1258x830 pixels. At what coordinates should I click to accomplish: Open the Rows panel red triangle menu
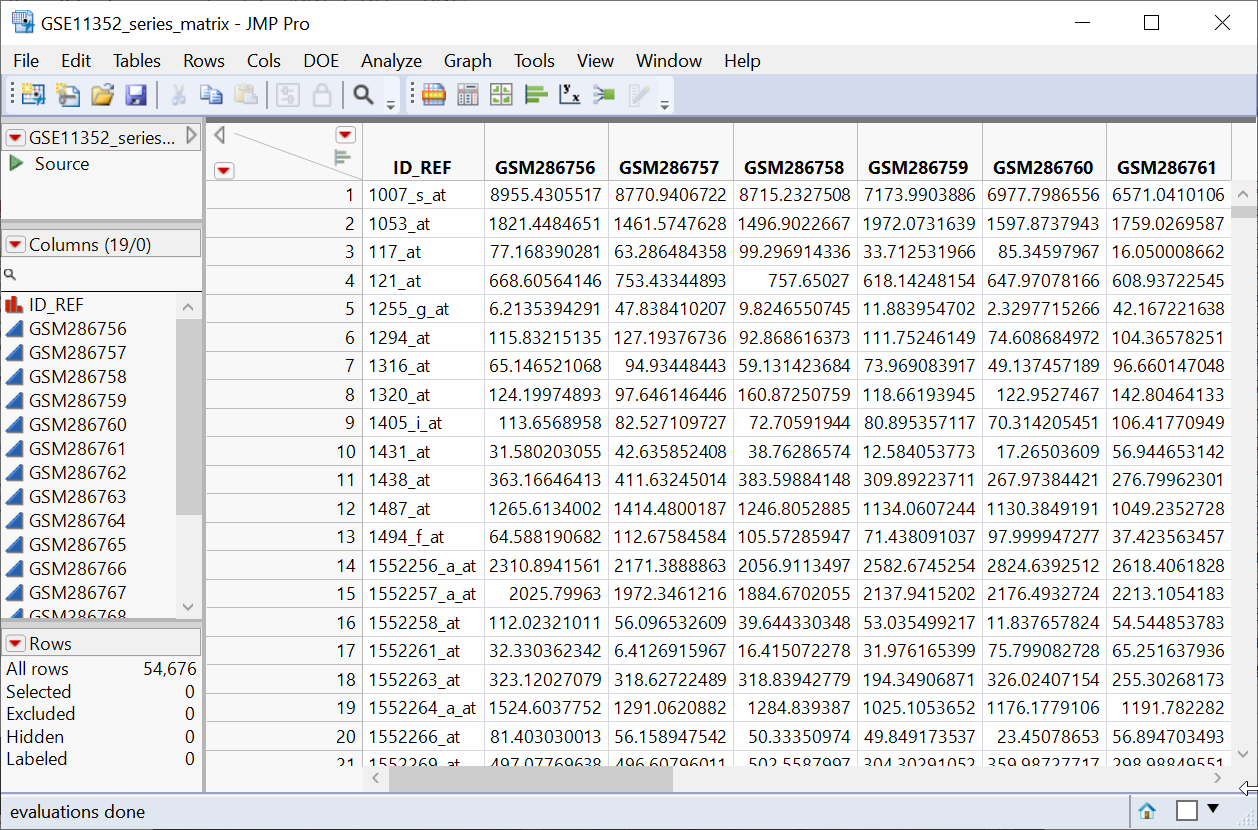click(14, 643)
